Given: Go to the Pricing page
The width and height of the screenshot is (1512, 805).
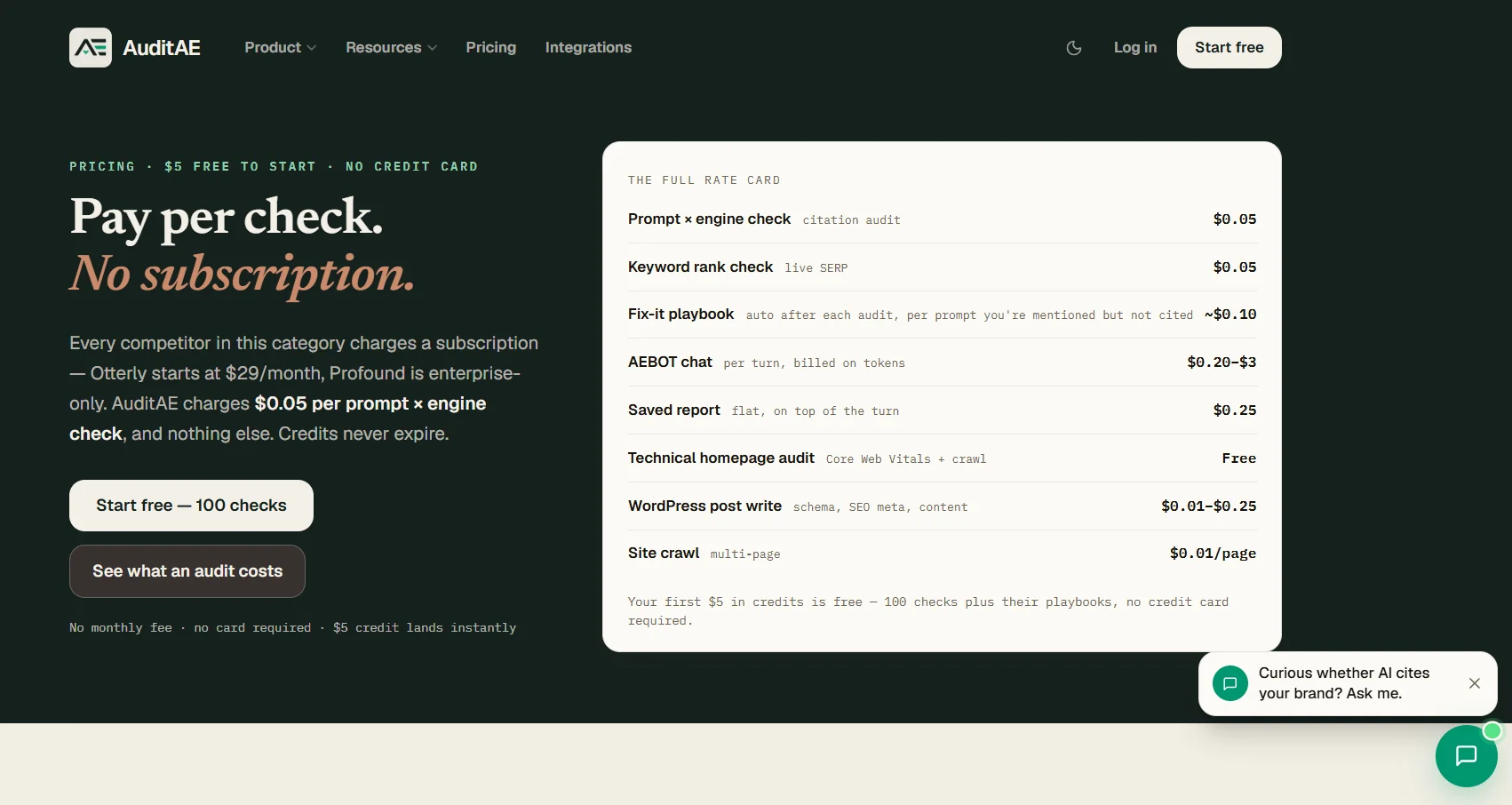Looking at the screenshot, I should pyautogui.click(x=491, y=48).
